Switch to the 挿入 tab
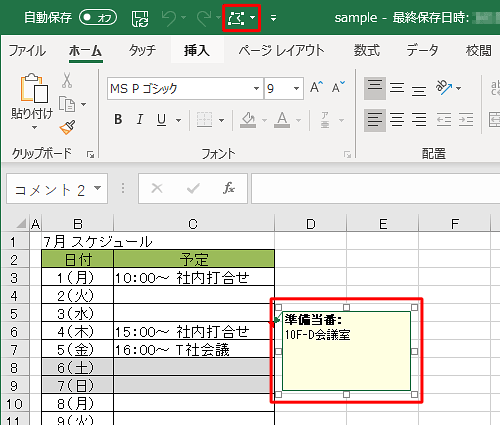Screen dimensions: 500x425 (x=197, y=51)
